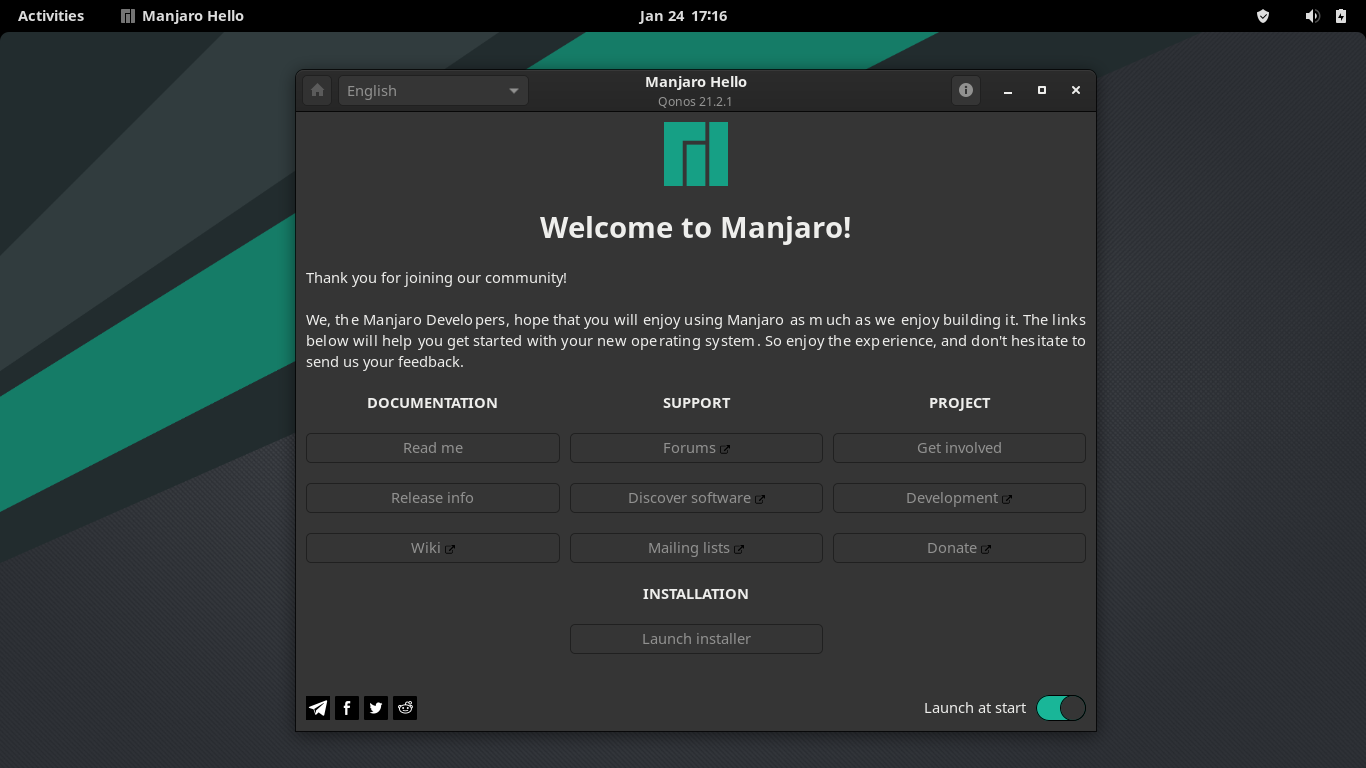Click the home icon in the header
1366x768 pixels.
click(317, 90)
